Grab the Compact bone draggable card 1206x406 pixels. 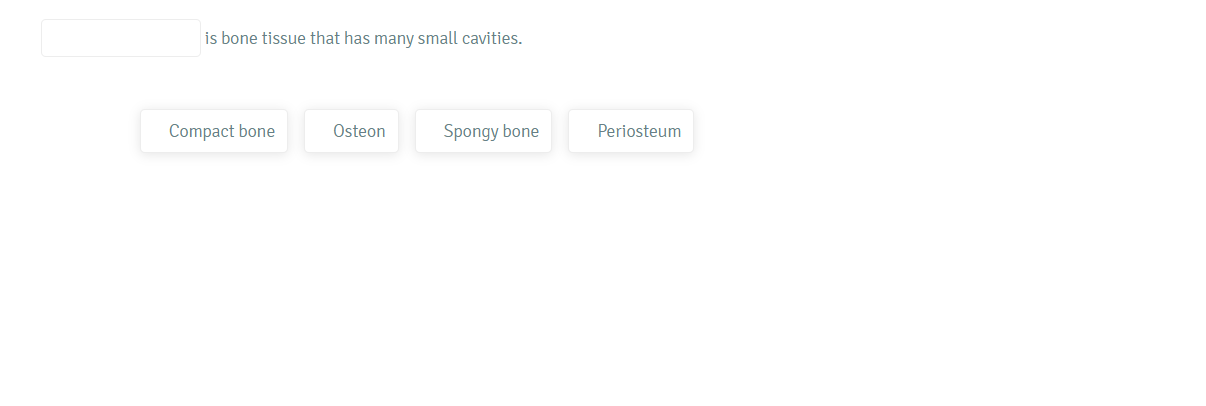[x=214, y=131]
